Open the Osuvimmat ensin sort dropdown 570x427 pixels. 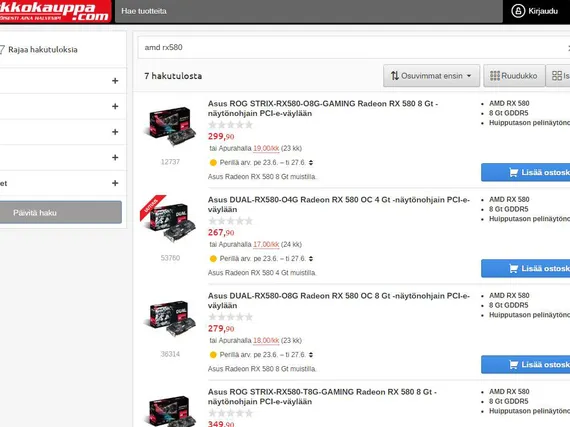(431, 76)
